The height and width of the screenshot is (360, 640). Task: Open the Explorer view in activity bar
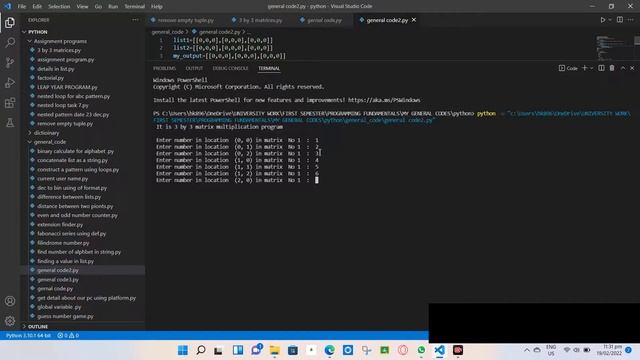click(x=10, y=22)
